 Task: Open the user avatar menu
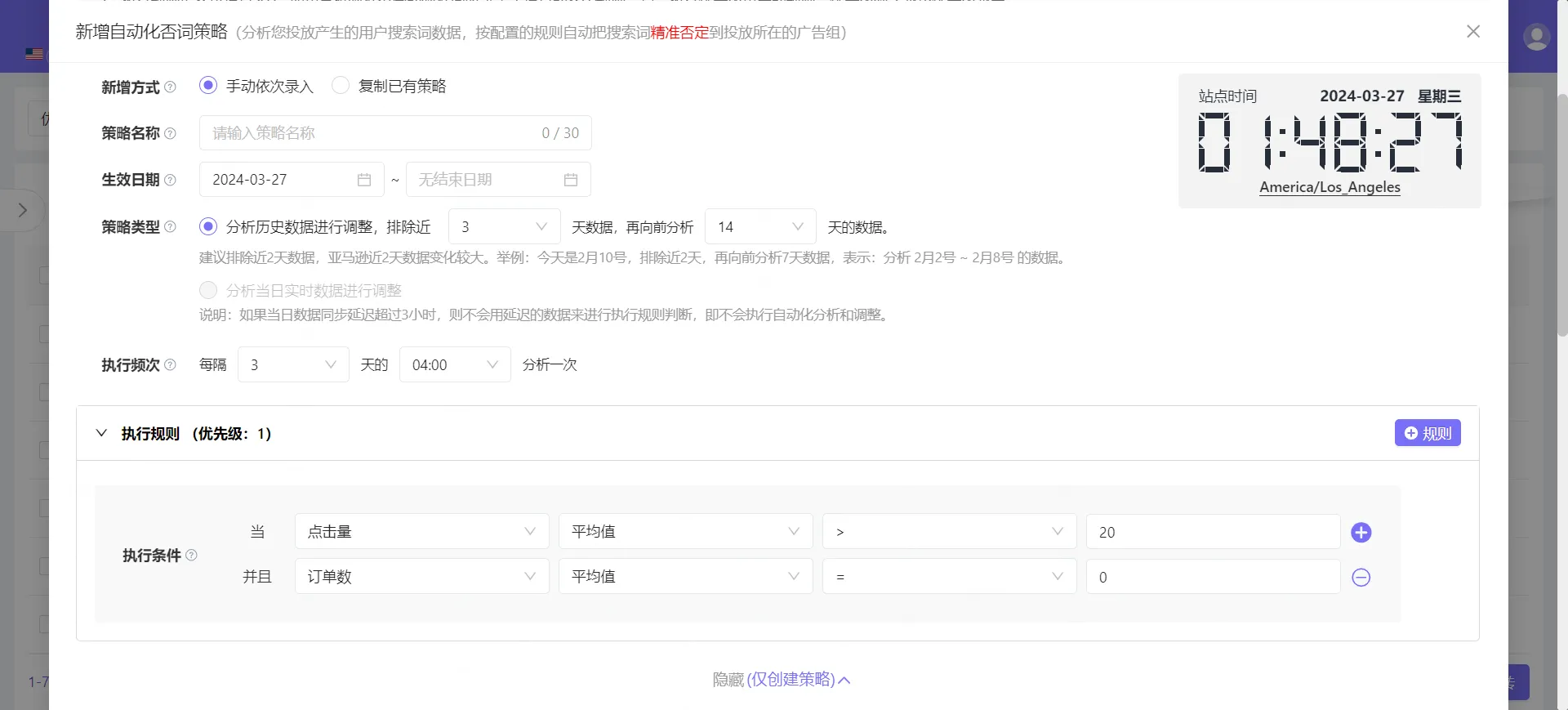(1536, 37)
